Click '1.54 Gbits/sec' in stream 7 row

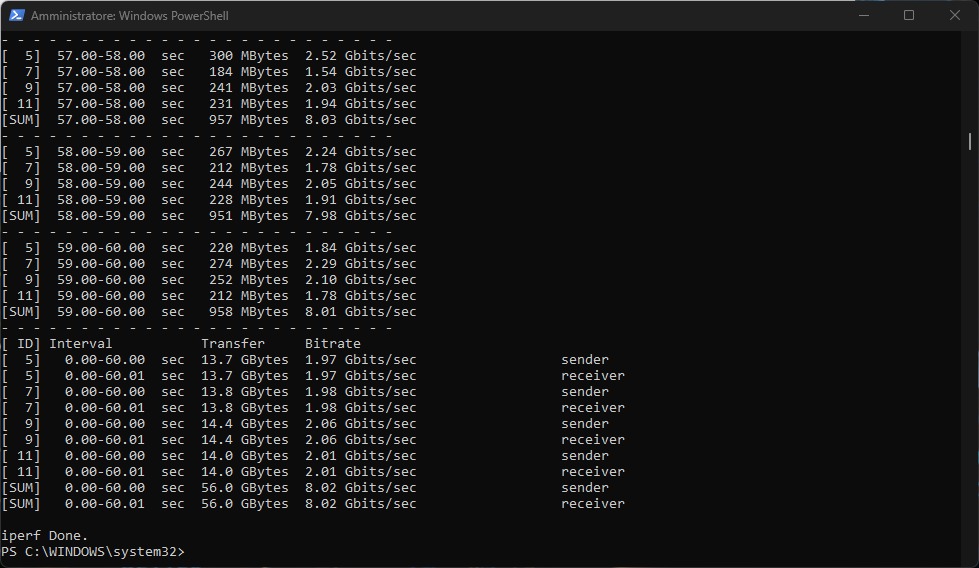(361, 72)
